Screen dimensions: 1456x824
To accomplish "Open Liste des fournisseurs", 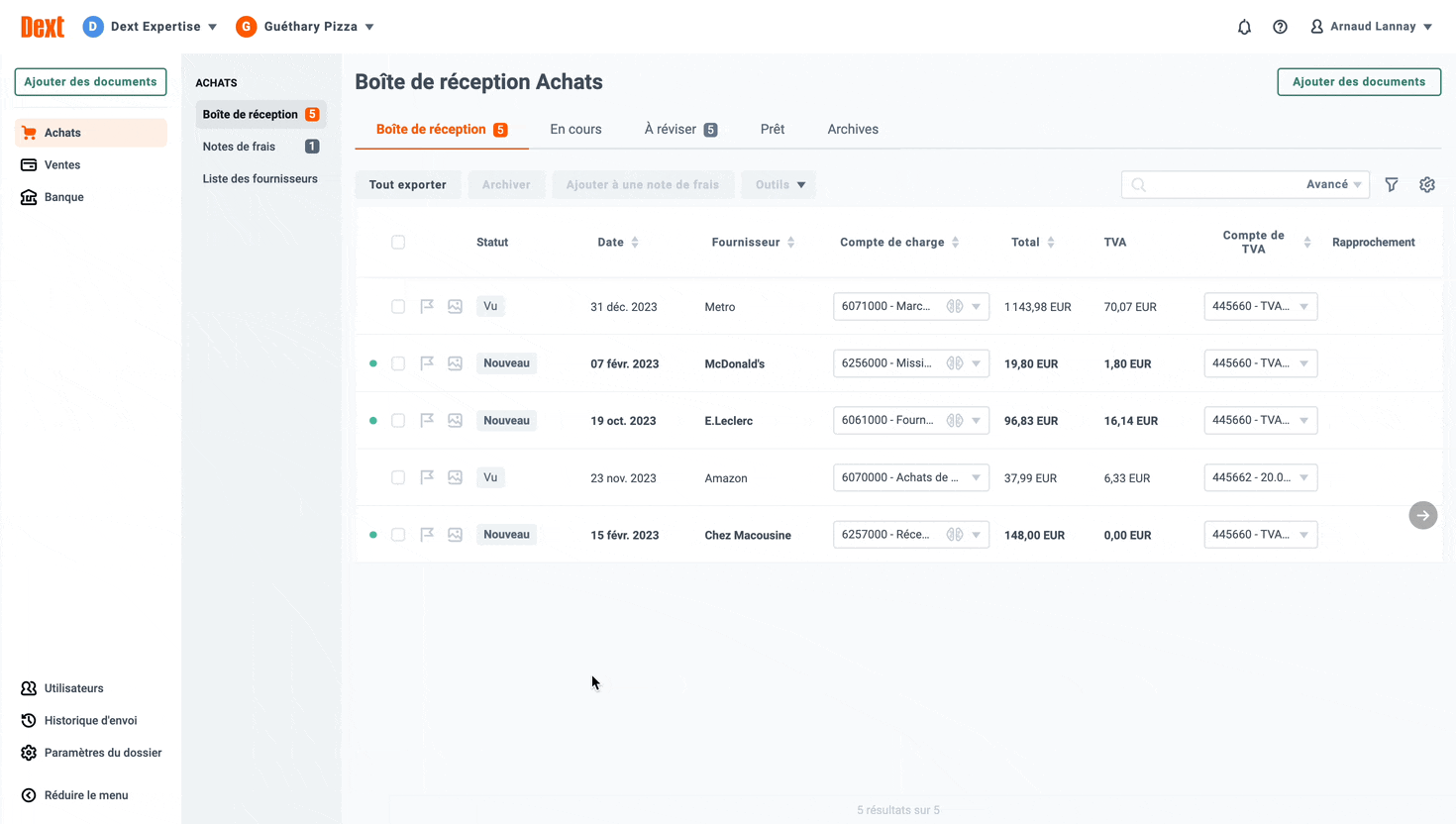I will click(x=260, y=179).
